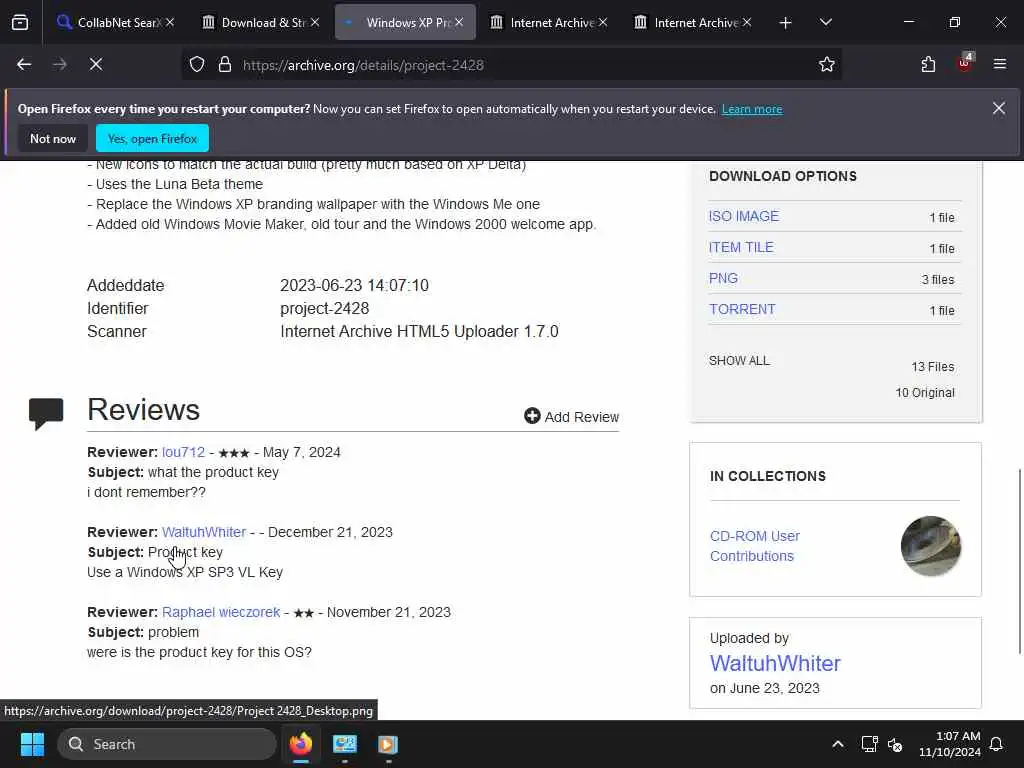Open the monitor-shaped app icon on taskbar
This screenshot has height=768, width=1024.
pos(345,744)
